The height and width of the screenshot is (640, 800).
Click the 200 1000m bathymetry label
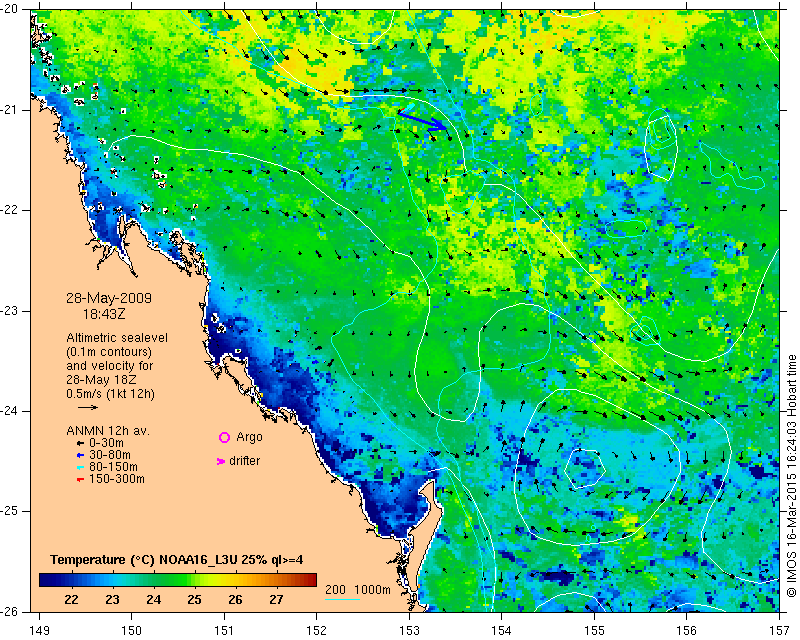click(358, 589)
